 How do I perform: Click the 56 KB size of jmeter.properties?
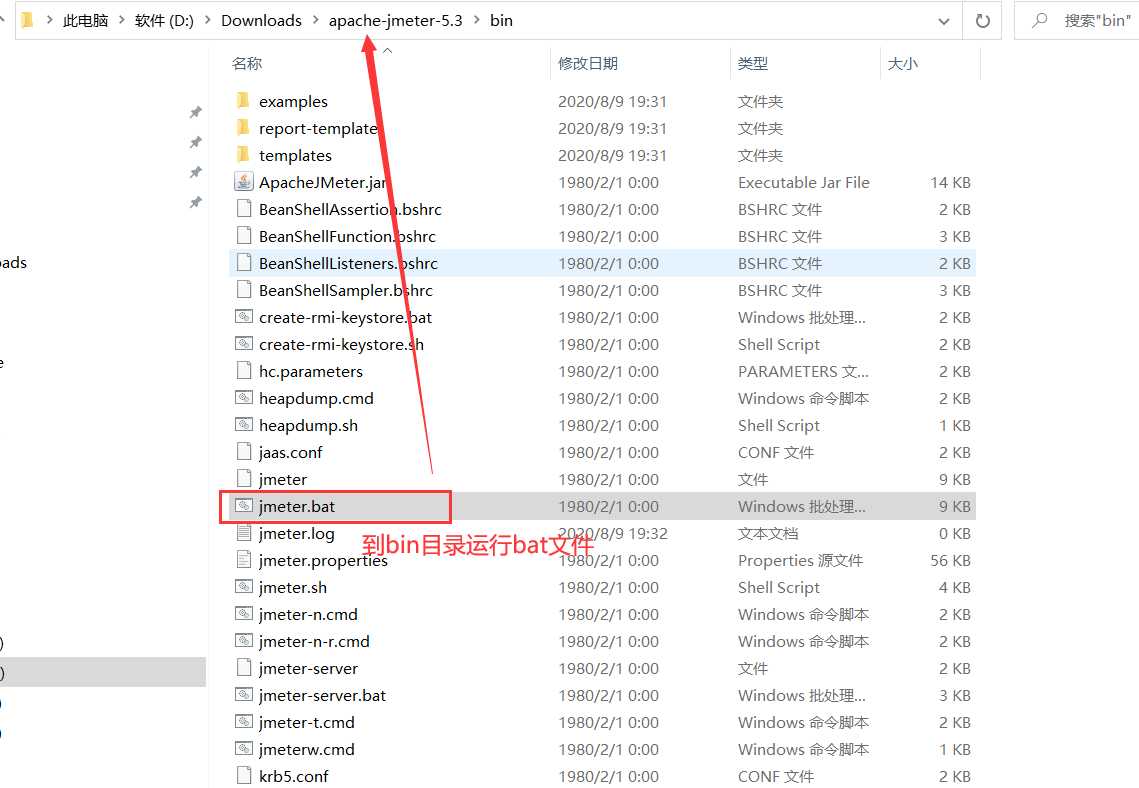tap(950, 560)
